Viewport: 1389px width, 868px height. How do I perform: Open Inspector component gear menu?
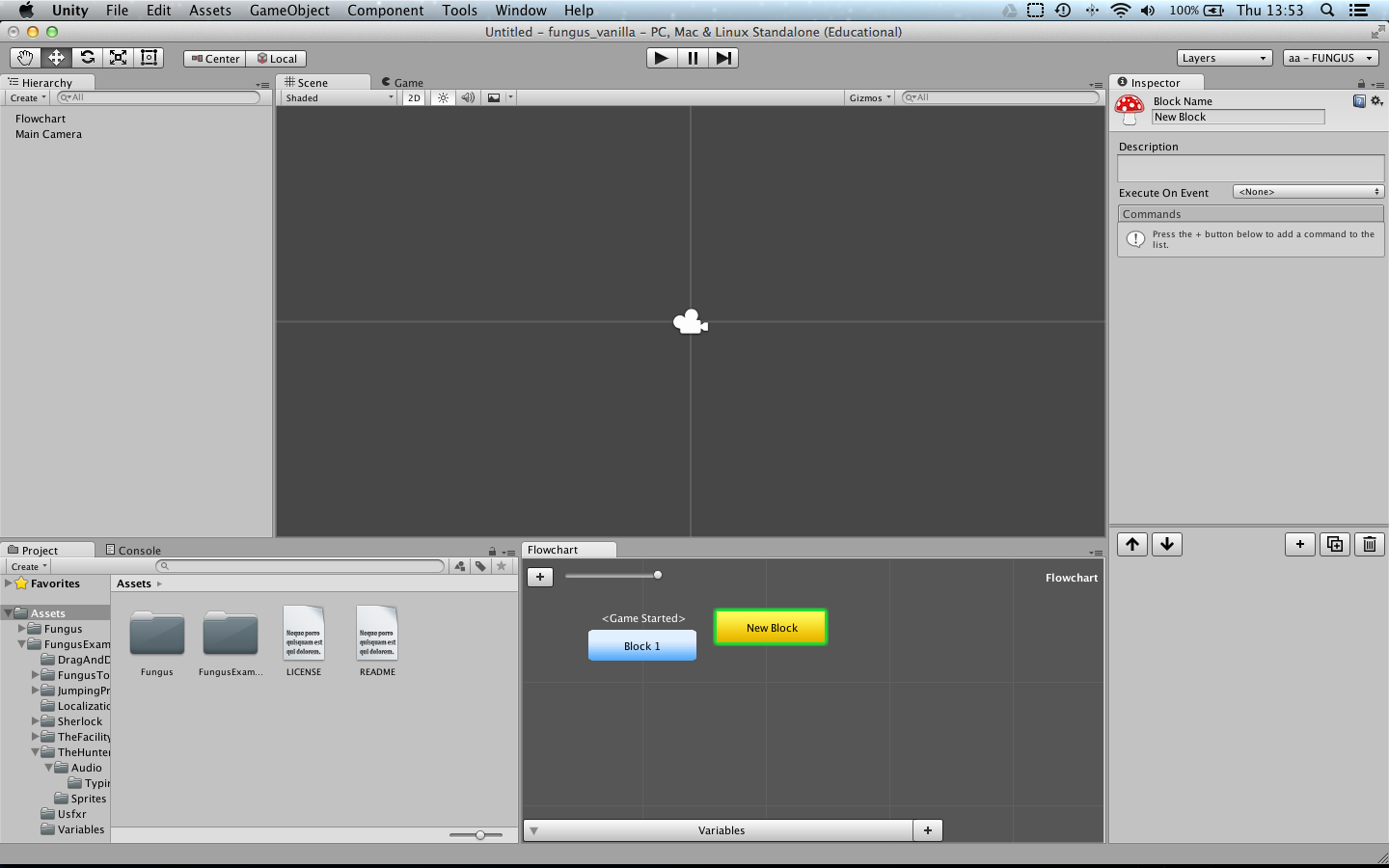(1376, 101)
